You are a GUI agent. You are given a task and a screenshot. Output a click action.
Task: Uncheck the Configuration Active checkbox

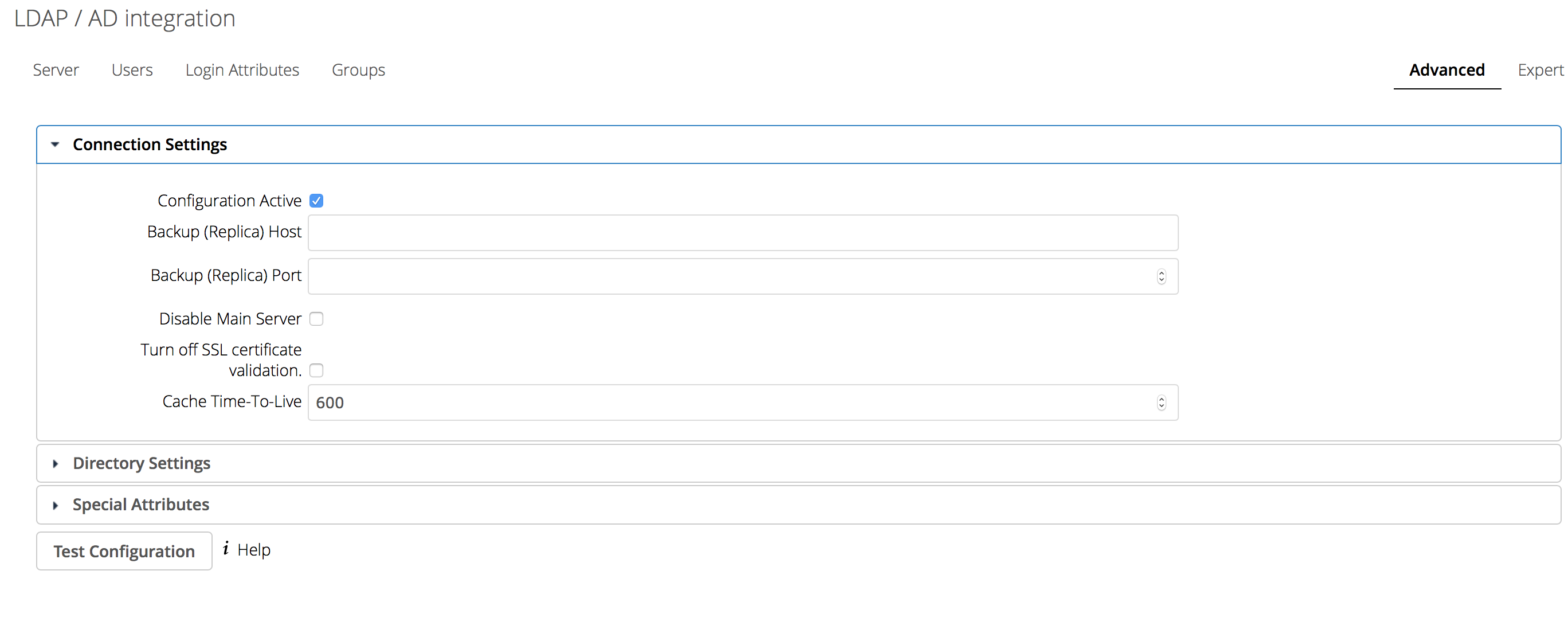click(x=316, y=200)
